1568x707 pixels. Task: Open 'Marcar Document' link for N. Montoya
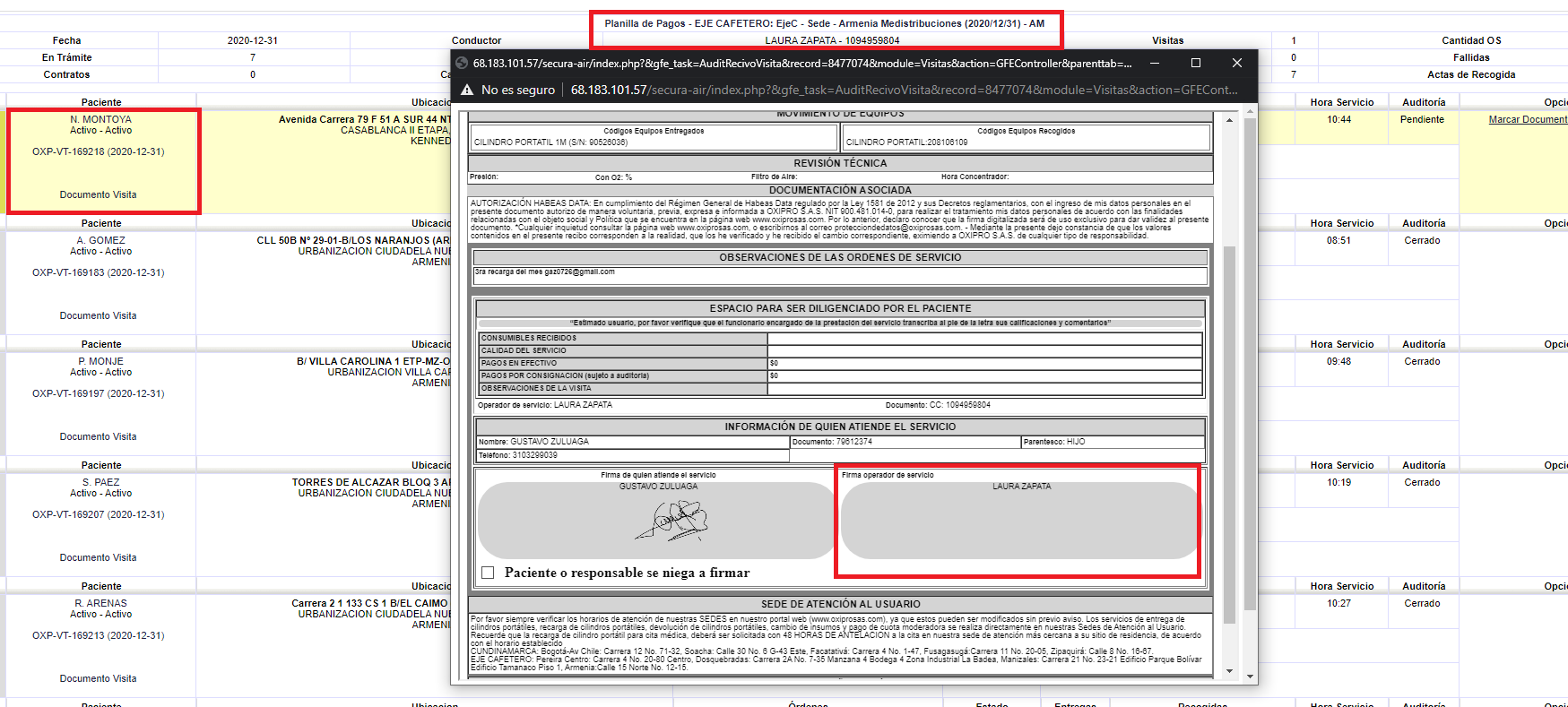(x=1528, y=119)
